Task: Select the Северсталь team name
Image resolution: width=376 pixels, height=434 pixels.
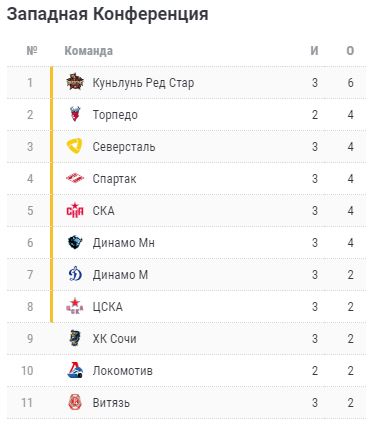Action: [x=124, y=147]
